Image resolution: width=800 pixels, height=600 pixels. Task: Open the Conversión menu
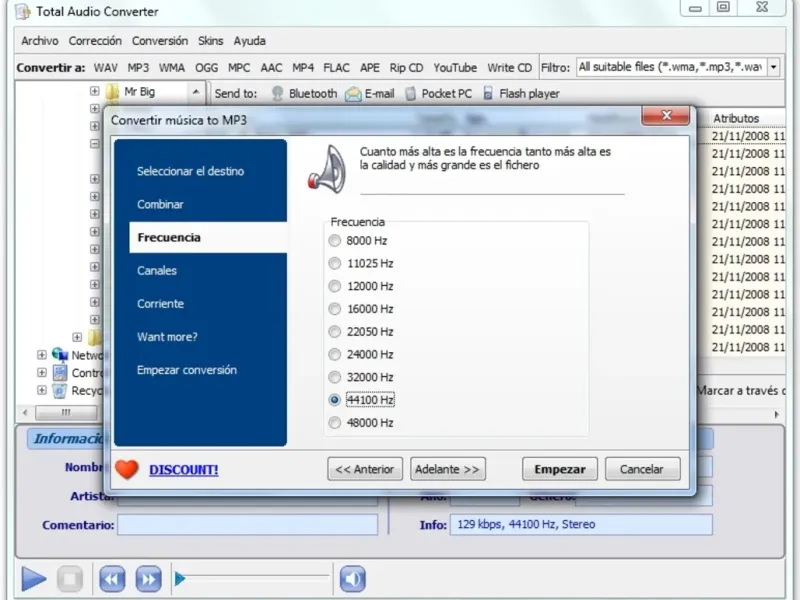point(160,41)
